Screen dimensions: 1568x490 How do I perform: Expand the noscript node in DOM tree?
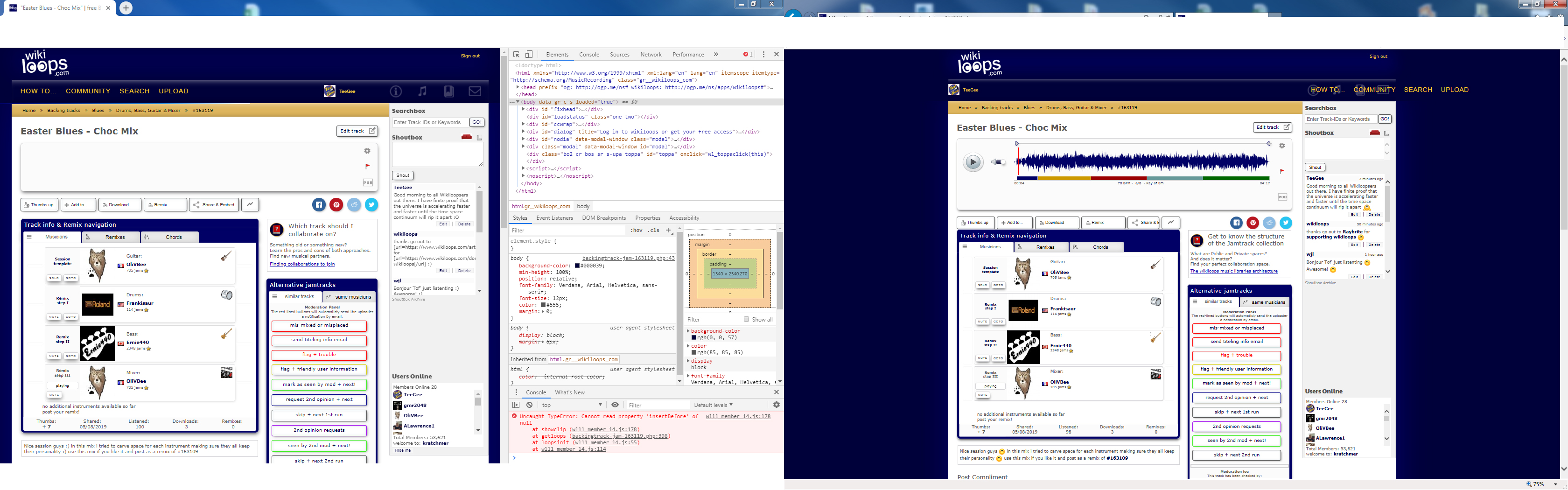point(524,176)
